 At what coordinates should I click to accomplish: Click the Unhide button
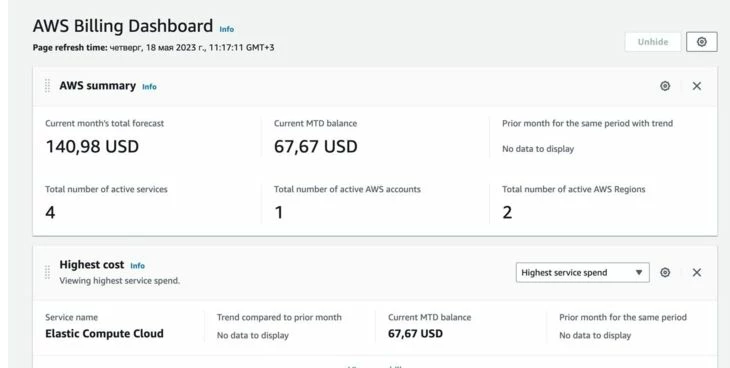coord(653,42)
